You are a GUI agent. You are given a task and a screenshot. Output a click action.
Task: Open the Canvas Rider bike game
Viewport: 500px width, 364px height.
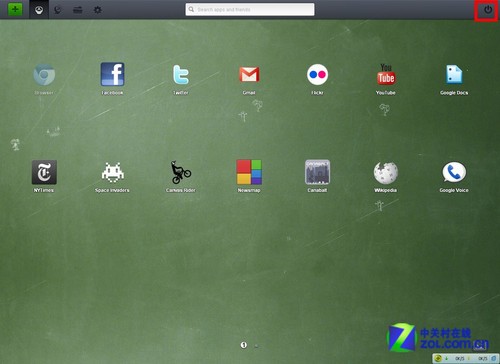click(181, 172)
